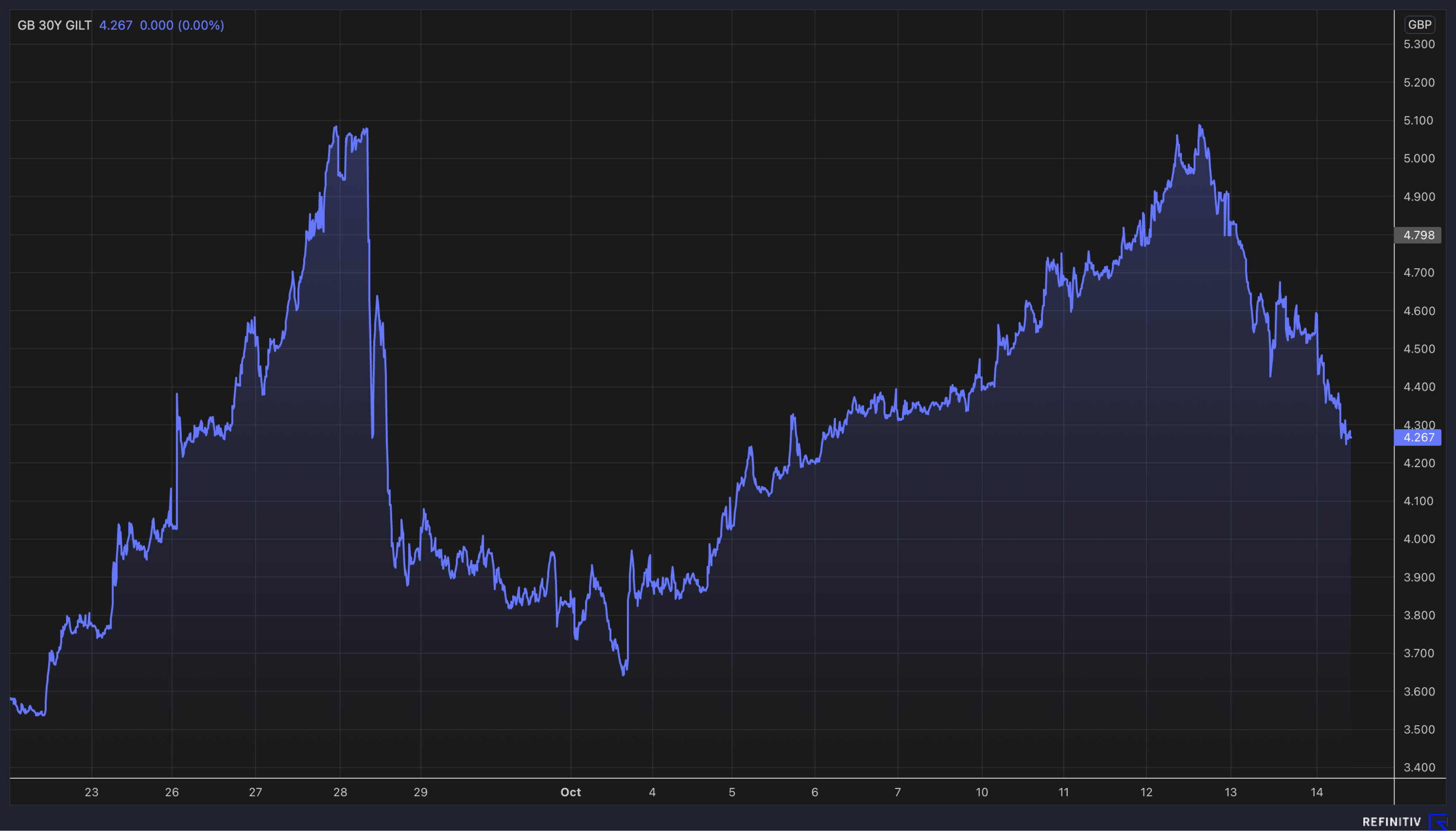The width and height of the screenshot is (1456, 831).
Task: Click the GB 30Y GILT series label
Action: coord(54,25)
